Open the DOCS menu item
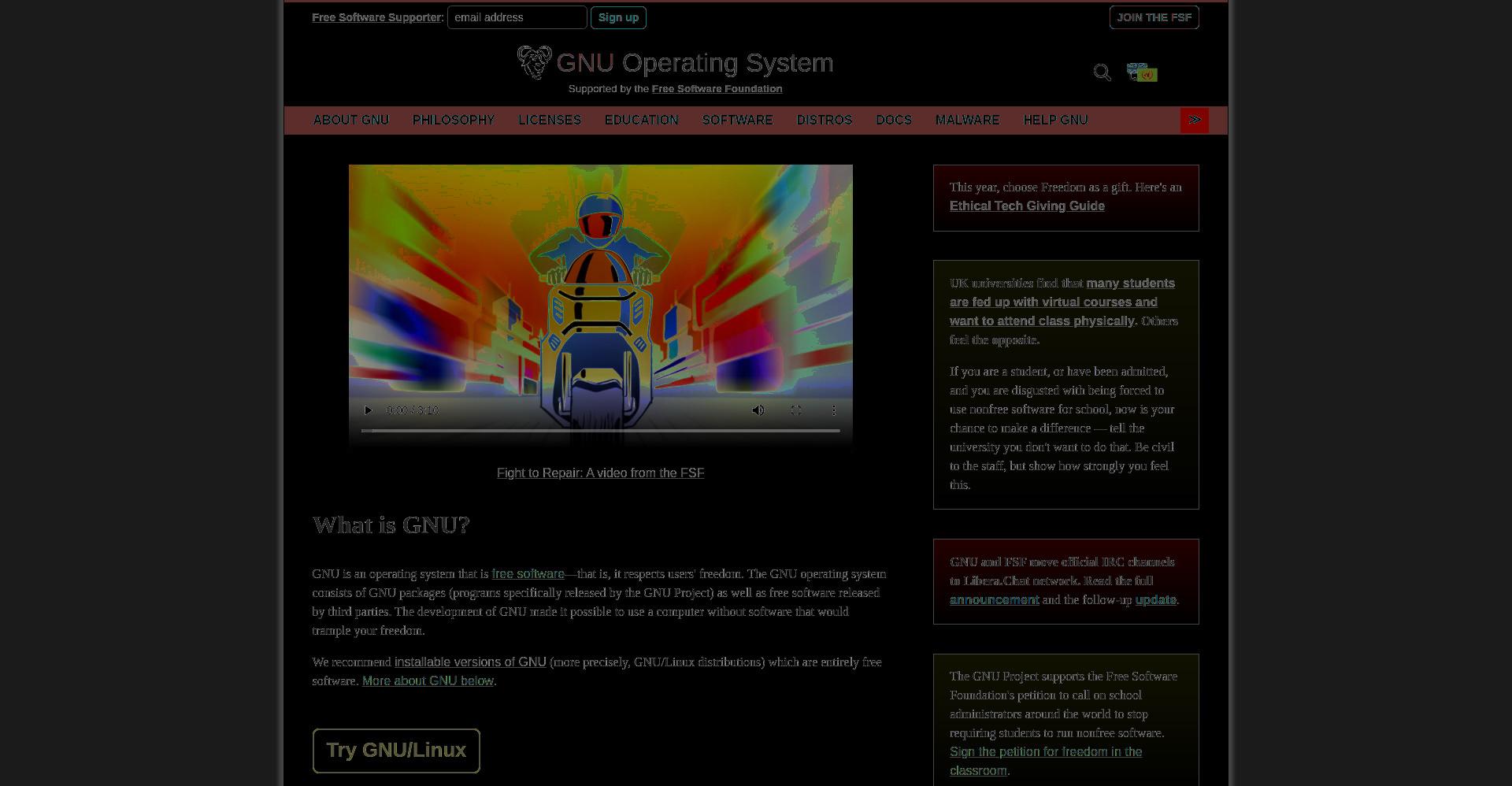 pos(894,120)
